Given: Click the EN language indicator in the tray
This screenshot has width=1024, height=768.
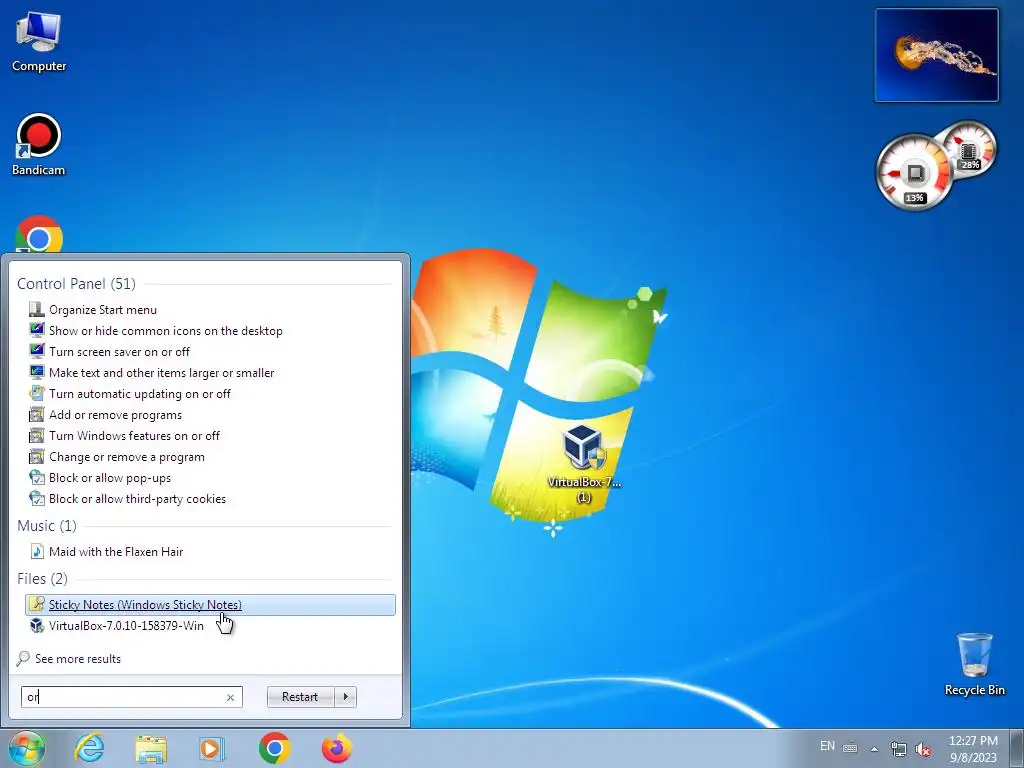Looking at the screenshot, I should [827, 746].
